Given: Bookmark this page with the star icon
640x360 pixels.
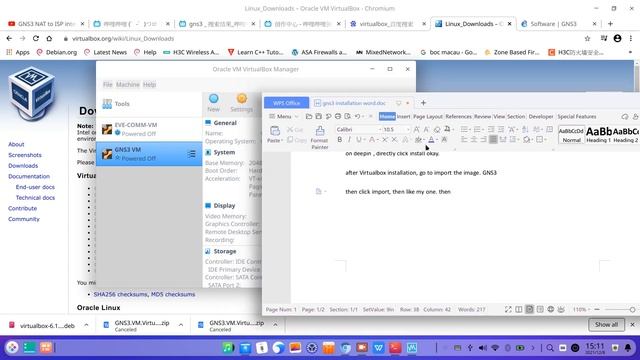Looking at the screenshot, I should (587, 38).
